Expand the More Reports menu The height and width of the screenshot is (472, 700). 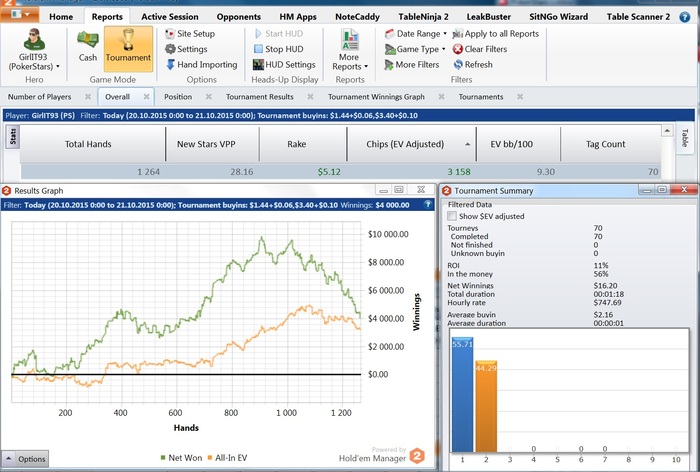pos(350,50)
